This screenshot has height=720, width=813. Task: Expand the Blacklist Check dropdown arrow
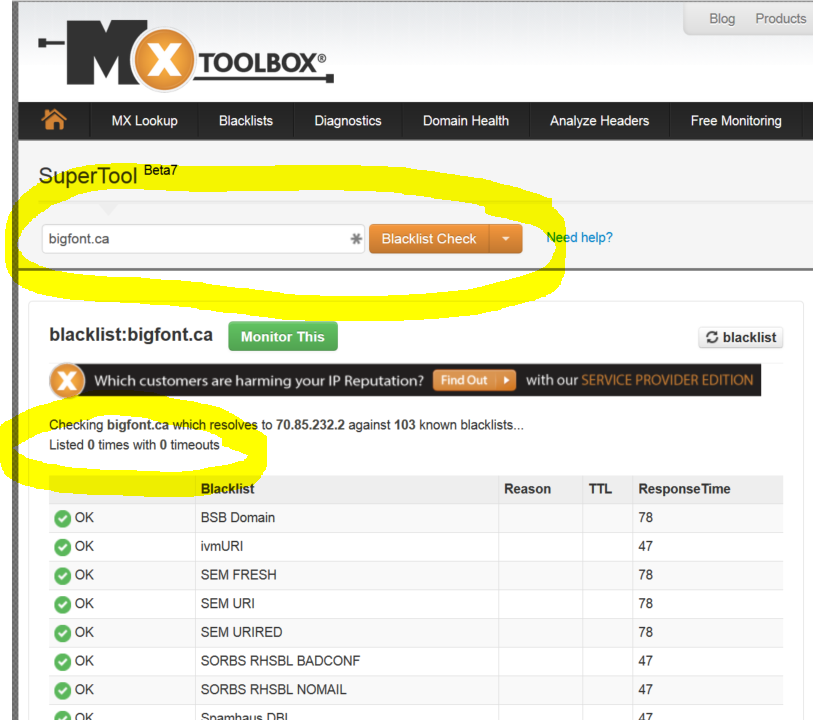(x=506, y=239)
